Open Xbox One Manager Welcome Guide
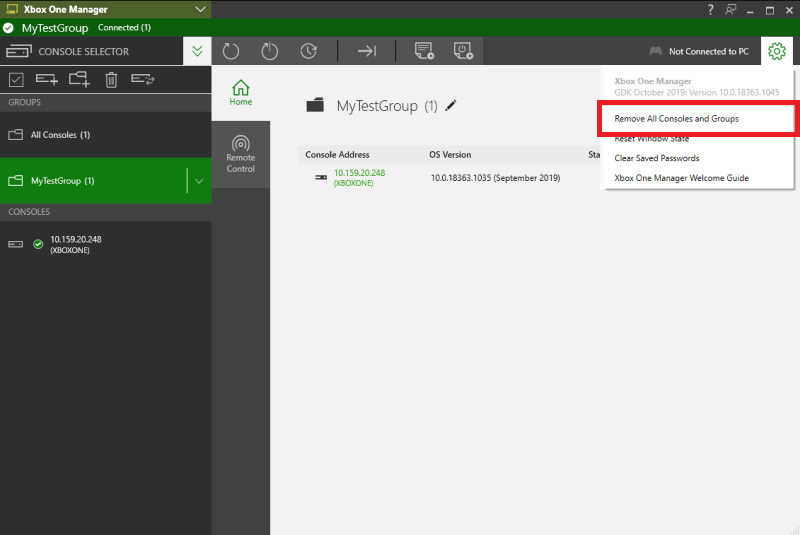Screen dimensions: 800x535 (x=682, y=178)
